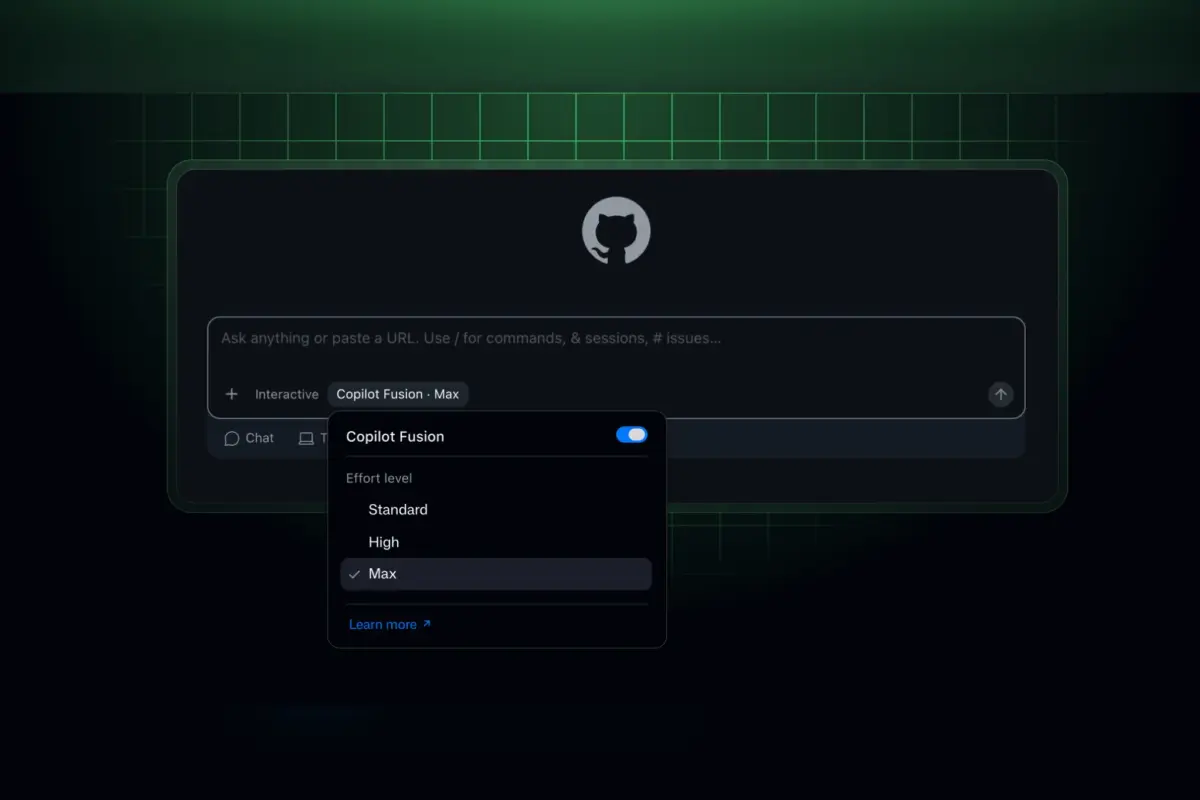Image resolution: width=1200 pixels, height=800 pixels.
Task: Click the Effort level heading
Action: (x=379, y=478)
